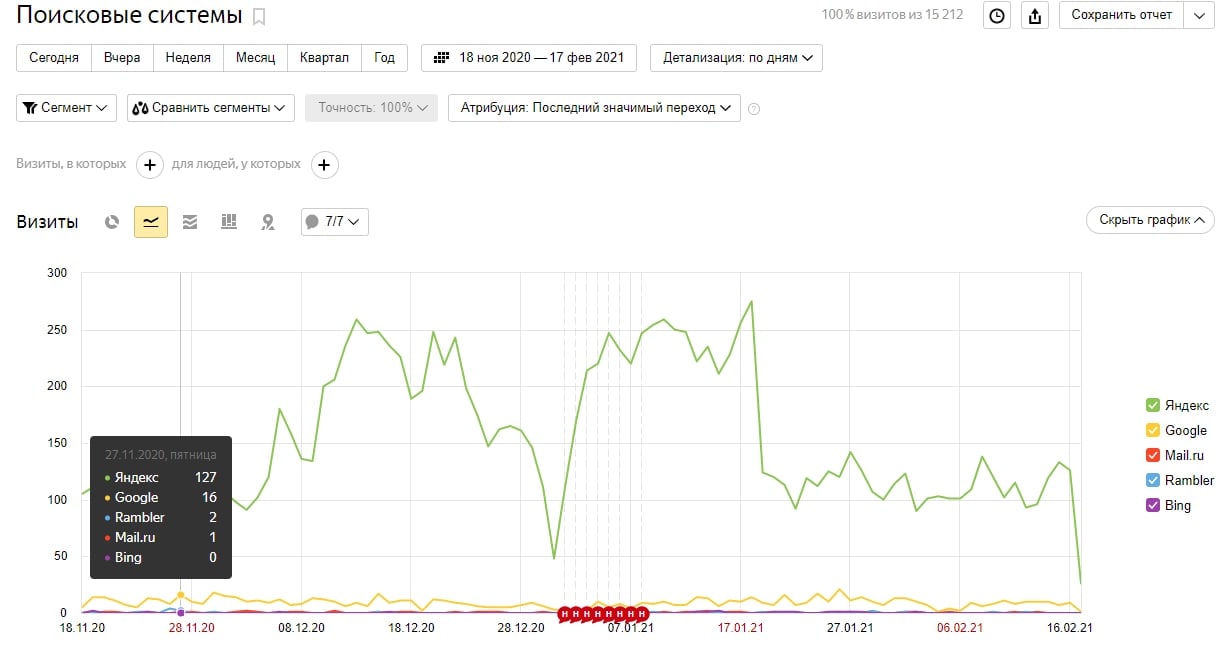
Task: Click the Визиты metric label
Action: [47, 222]
